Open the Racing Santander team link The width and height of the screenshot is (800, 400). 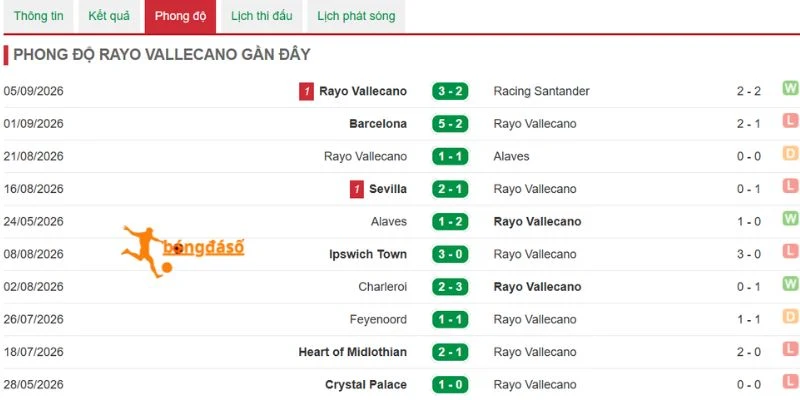541,91
